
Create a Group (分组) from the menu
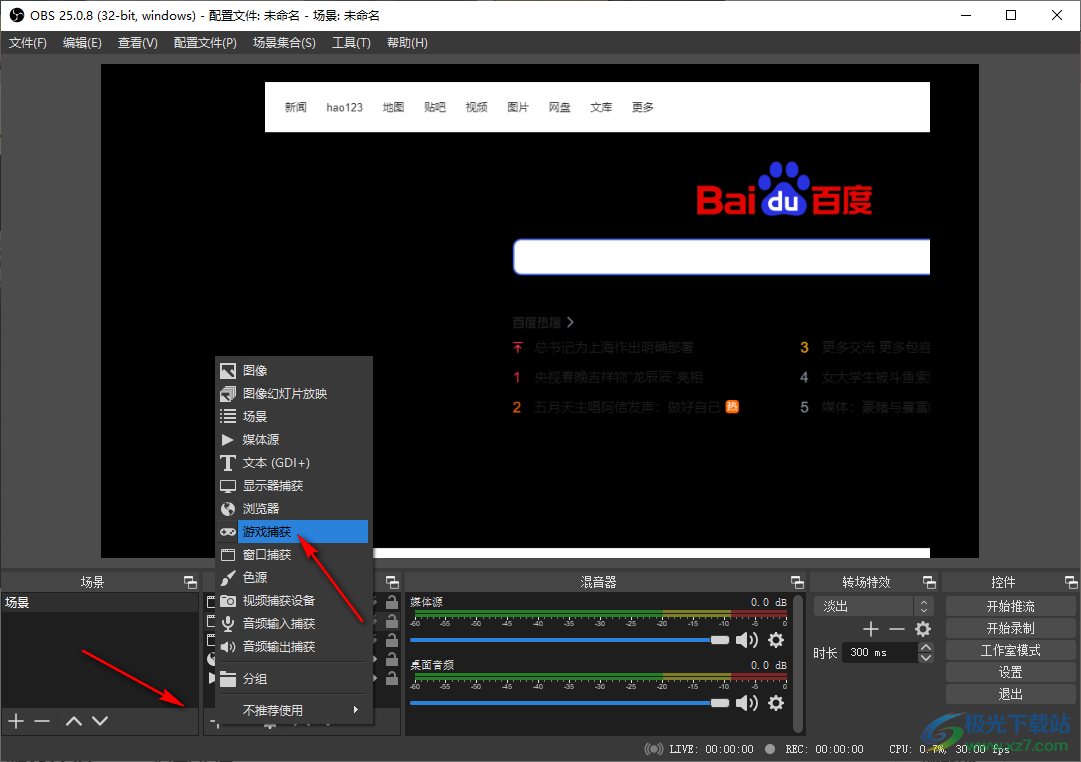pyautogui.click(x=294, y=679)
